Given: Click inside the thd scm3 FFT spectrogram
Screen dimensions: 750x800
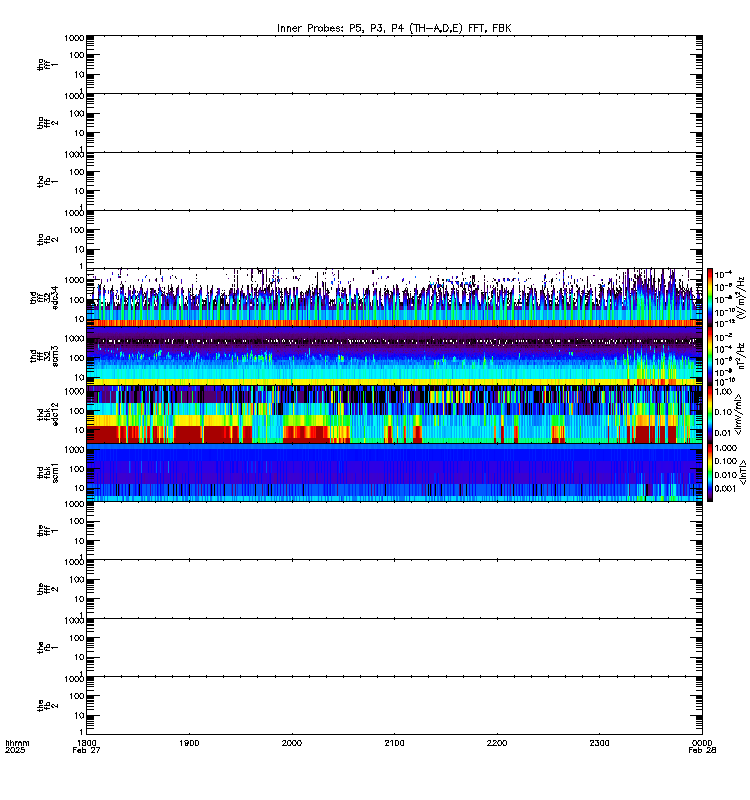Looking at the screenshot, I should click(x=394, y=356).
